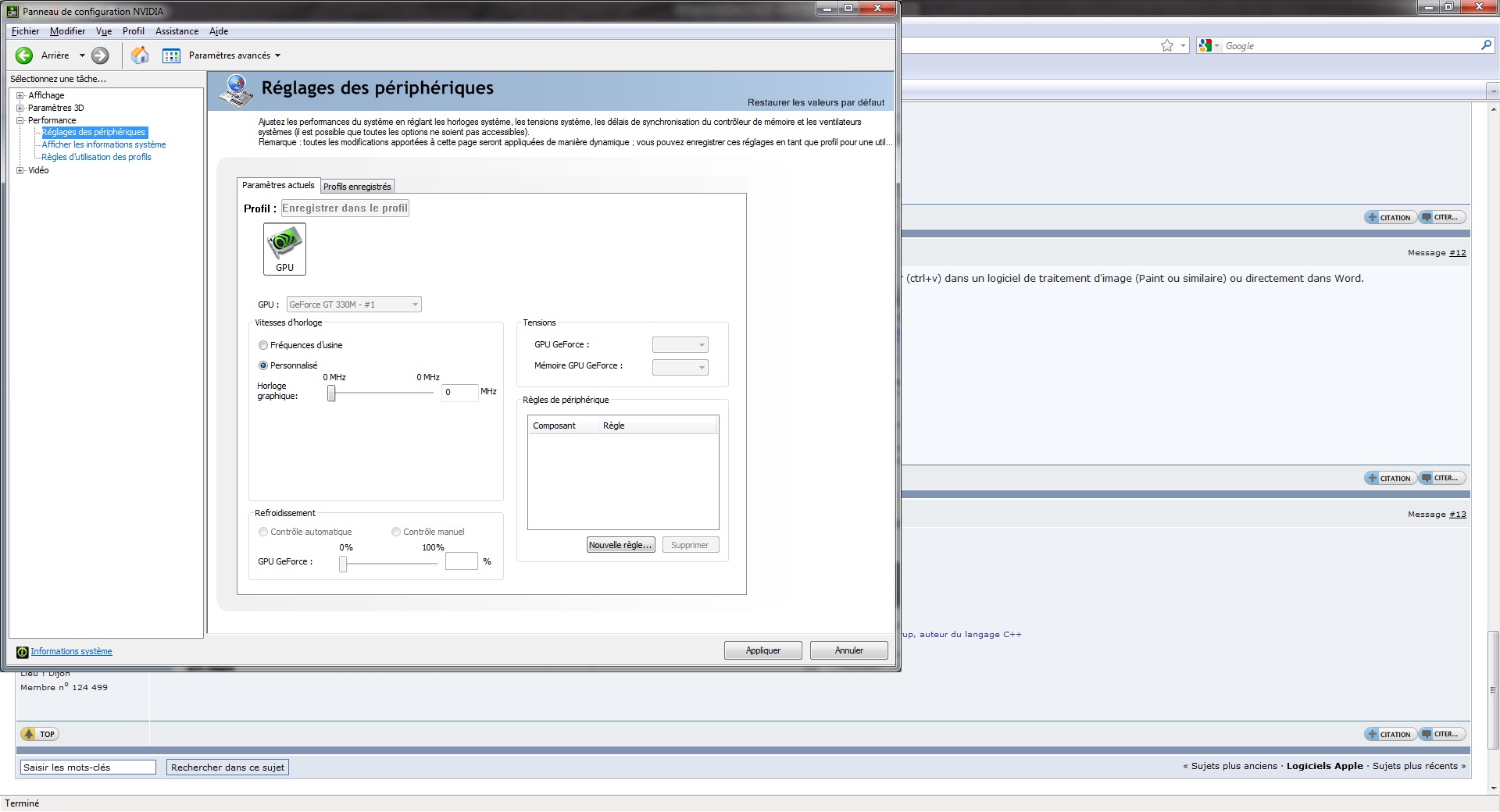1500x812 pixels.
Task: Select Contrôle manuel cooling option
Action: click(396, 532)
